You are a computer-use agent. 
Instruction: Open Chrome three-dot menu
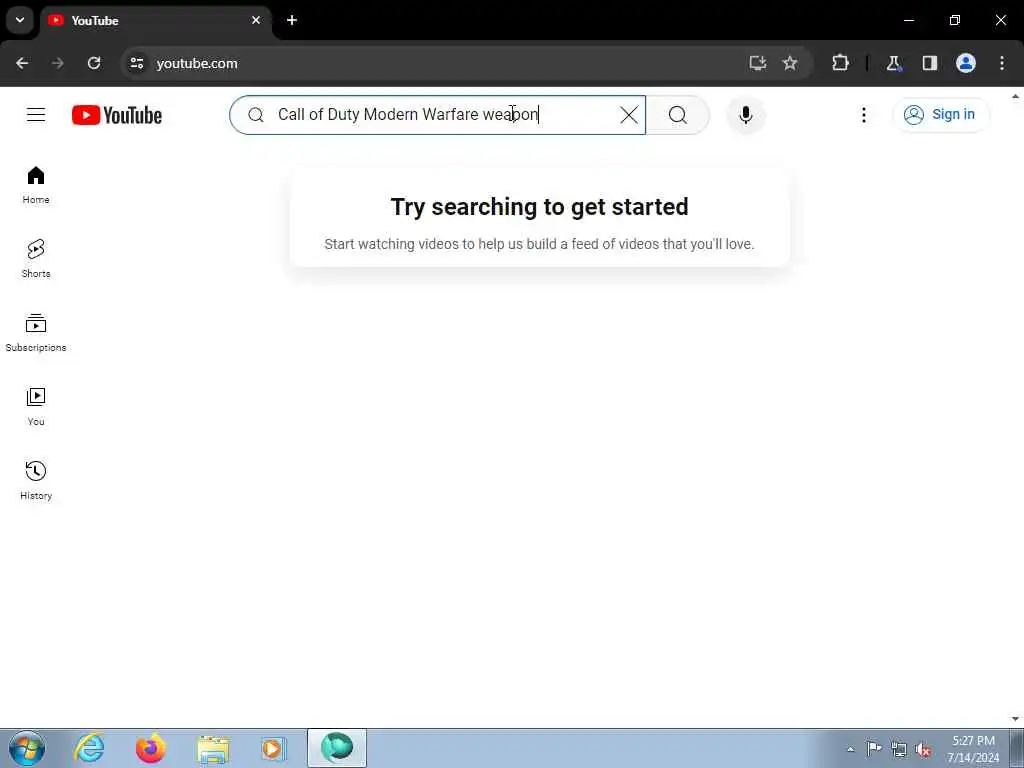[x=1002, y=63]
